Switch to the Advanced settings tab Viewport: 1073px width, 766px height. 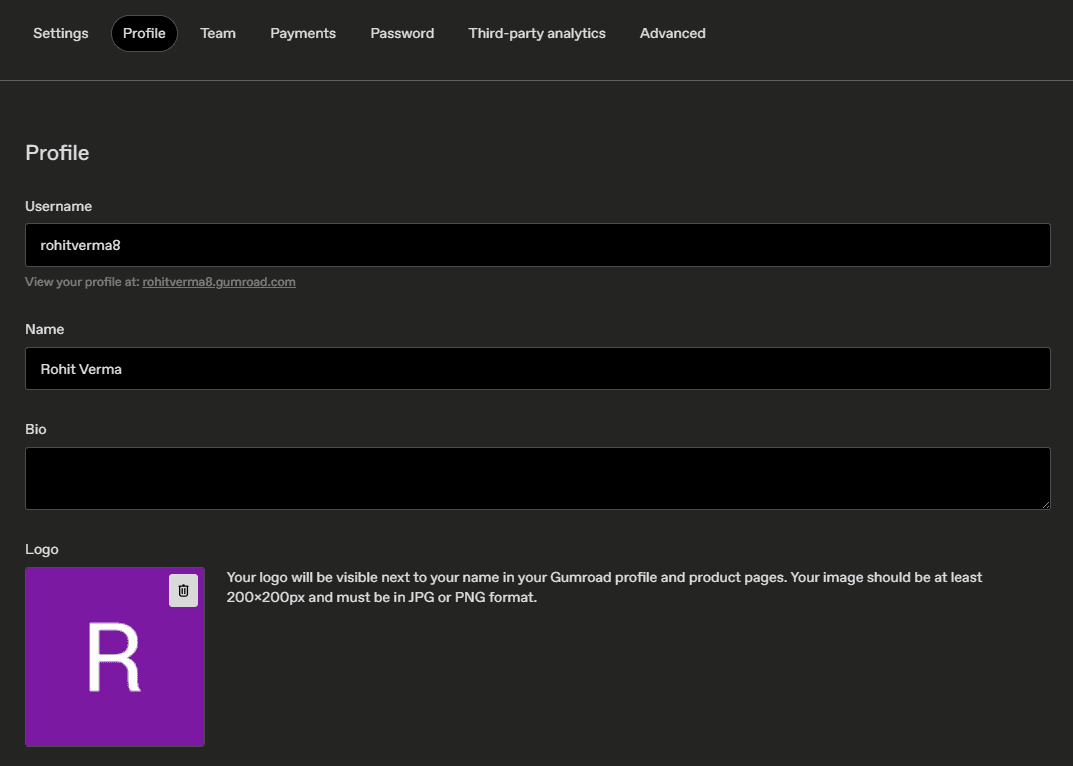tap(672, 33)
